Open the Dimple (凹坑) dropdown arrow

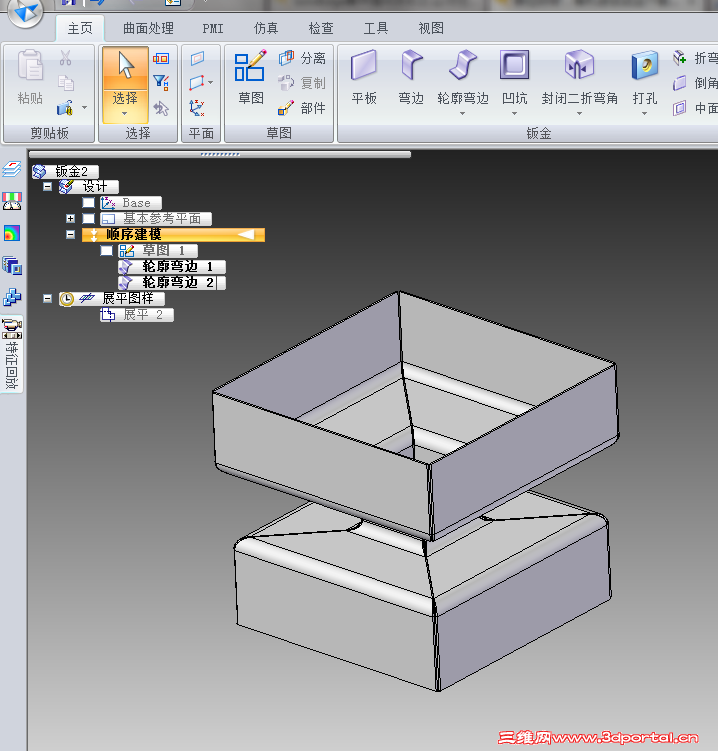coord(514,114)
